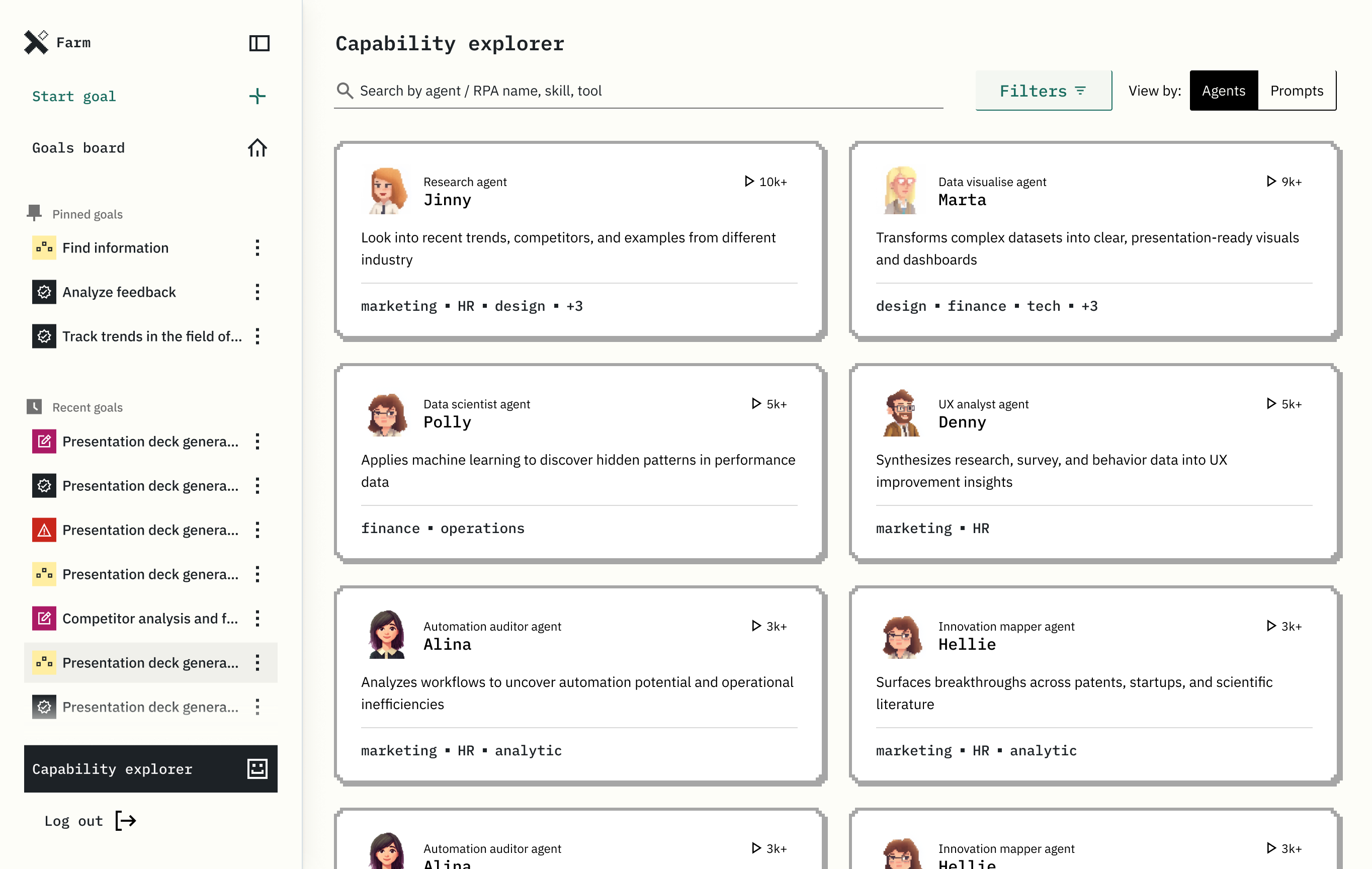Open options for Track trends goal
1372x869 pixels.
(258, 336)
